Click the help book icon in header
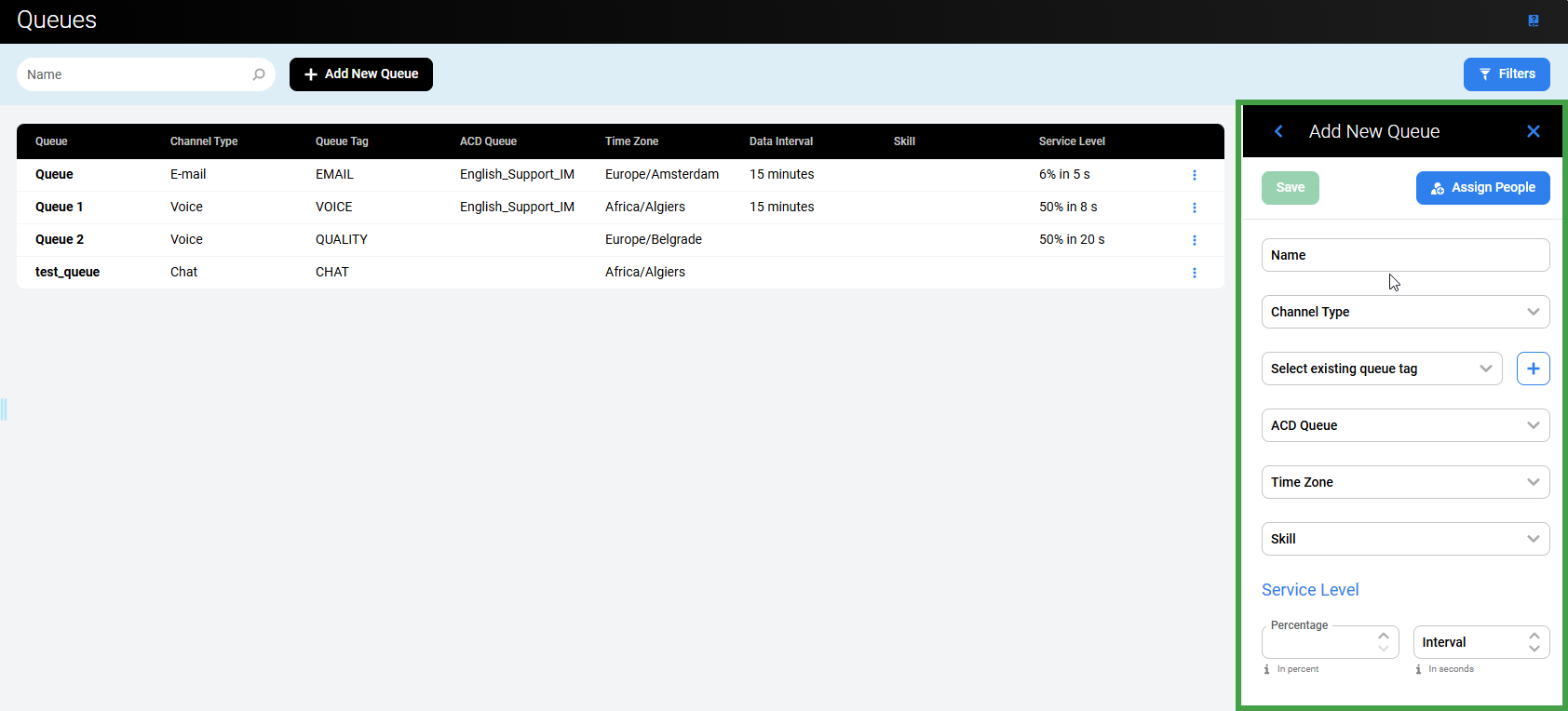 tap(1534, 20)
